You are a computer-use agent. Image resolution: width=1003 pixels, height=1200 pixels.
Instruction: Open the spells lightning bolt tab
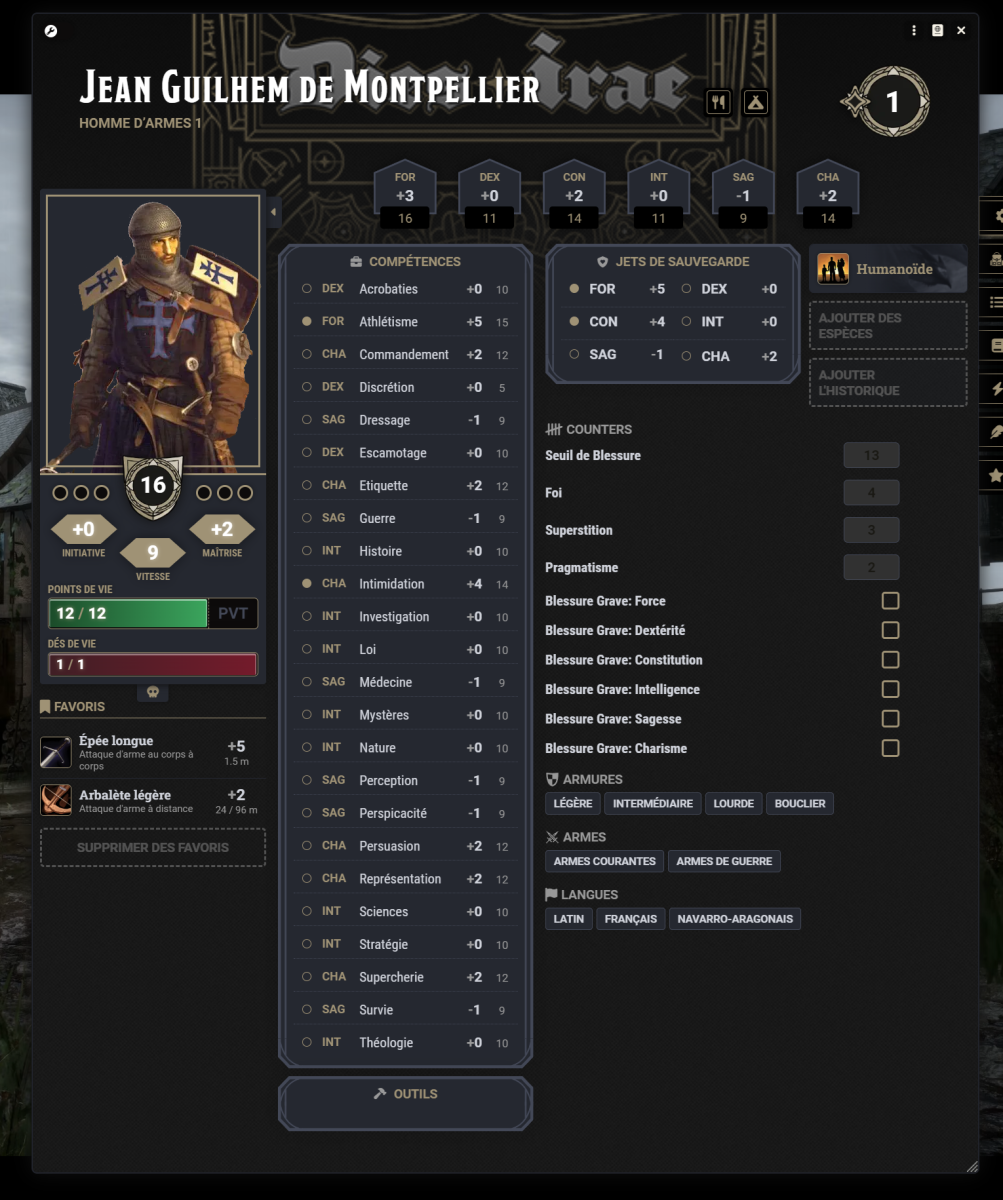994,388
